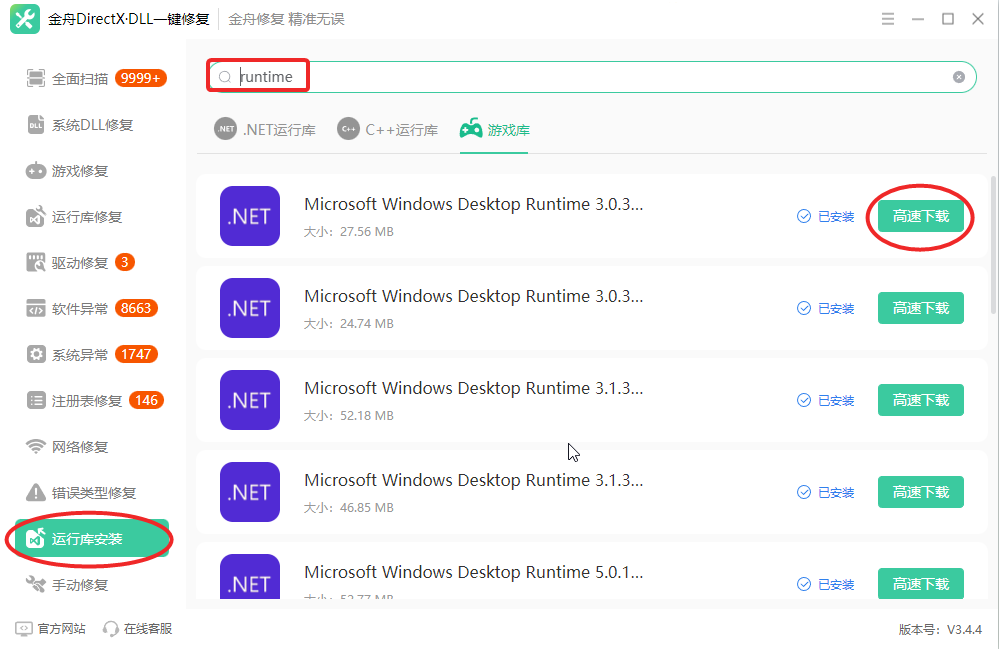Click the monitor icon next to 官方网站
The height and width of the screenshot is (649, 999).
(24, 629)
